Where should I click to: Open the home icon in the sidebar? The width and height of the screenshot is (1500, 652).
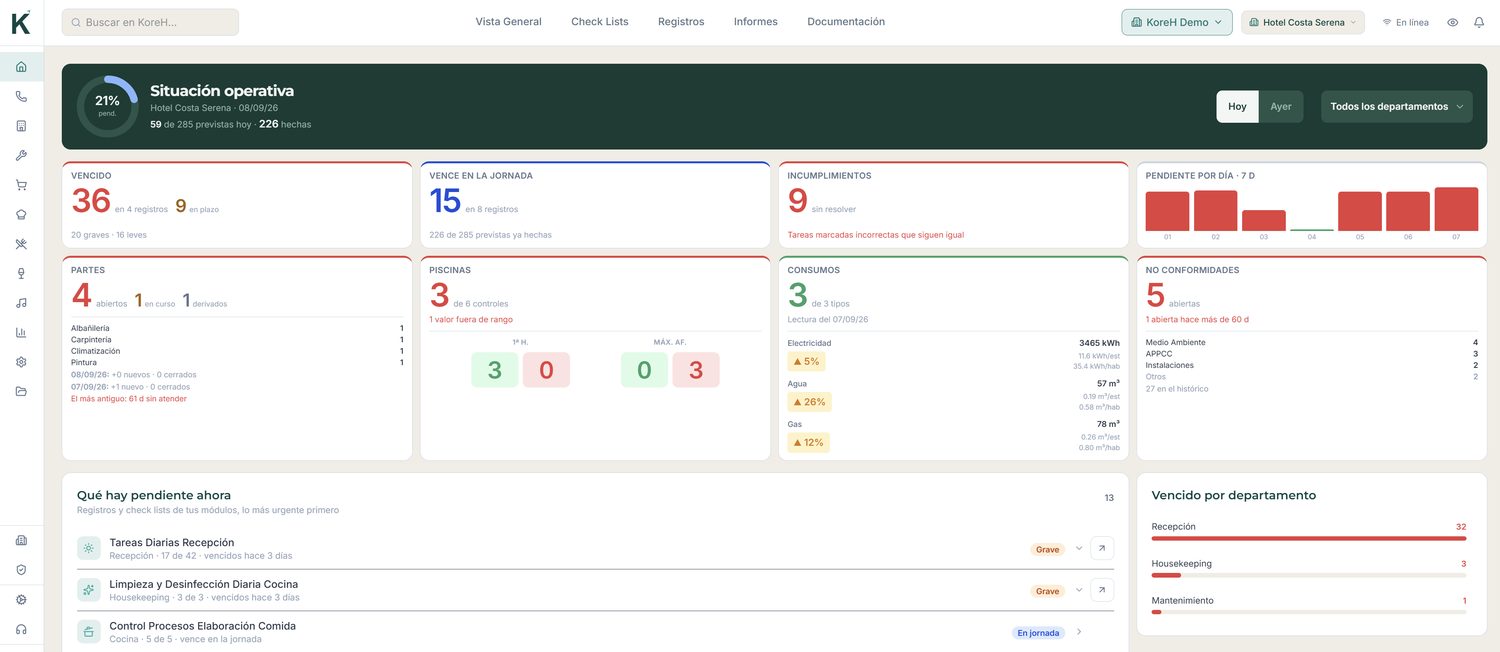click(21, 67)
